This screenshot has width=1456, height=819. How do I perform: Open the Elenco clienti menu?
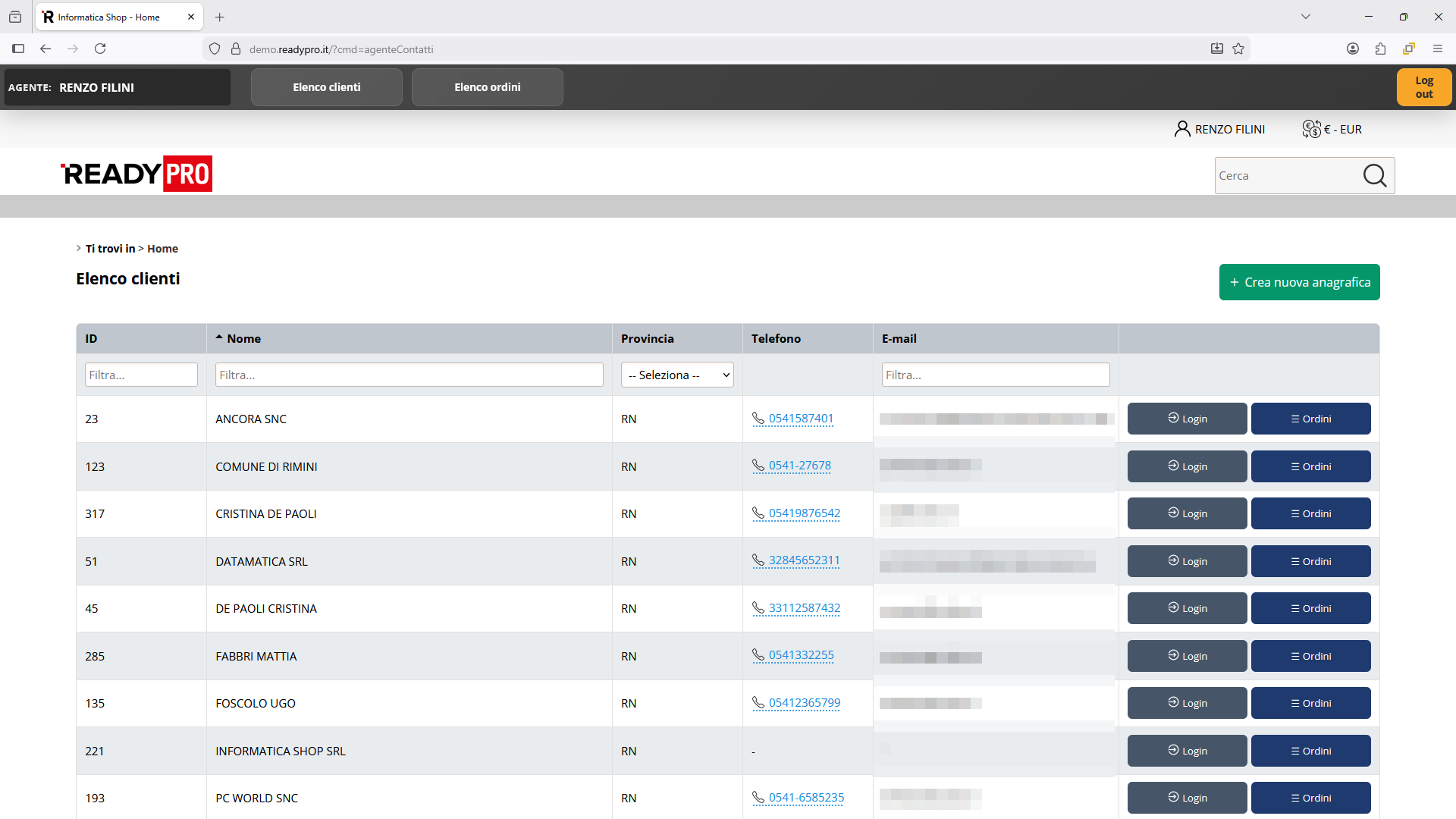(327, 87)
